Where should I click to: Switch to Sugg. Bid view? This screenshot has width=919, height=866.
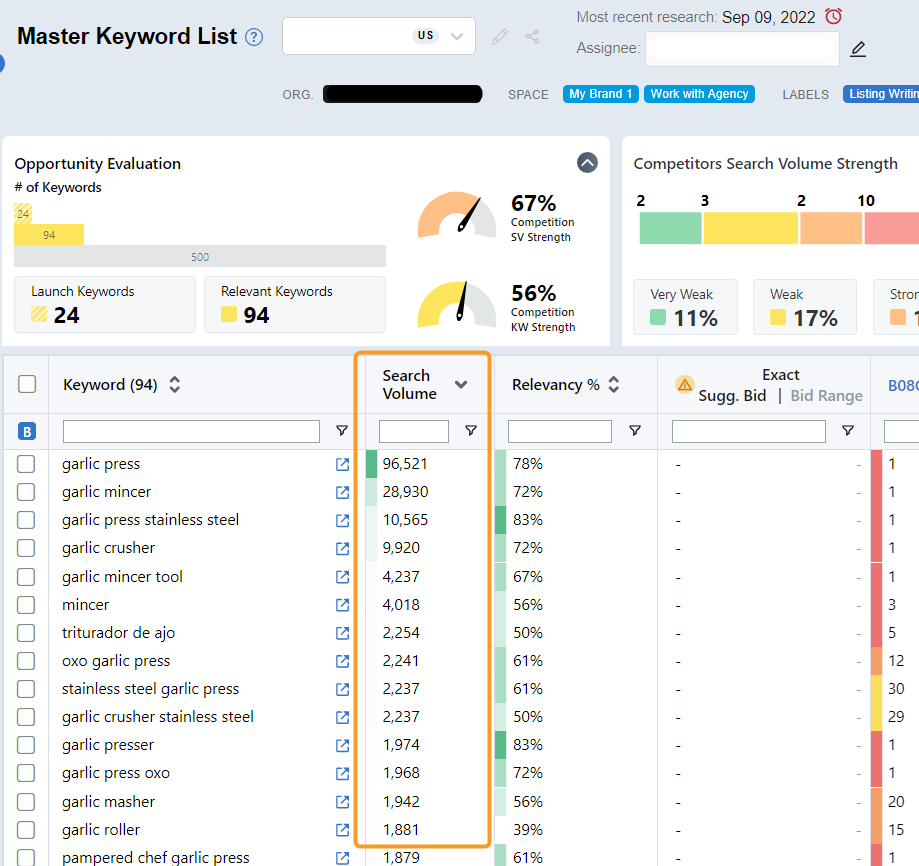click(x=732, y=396)
